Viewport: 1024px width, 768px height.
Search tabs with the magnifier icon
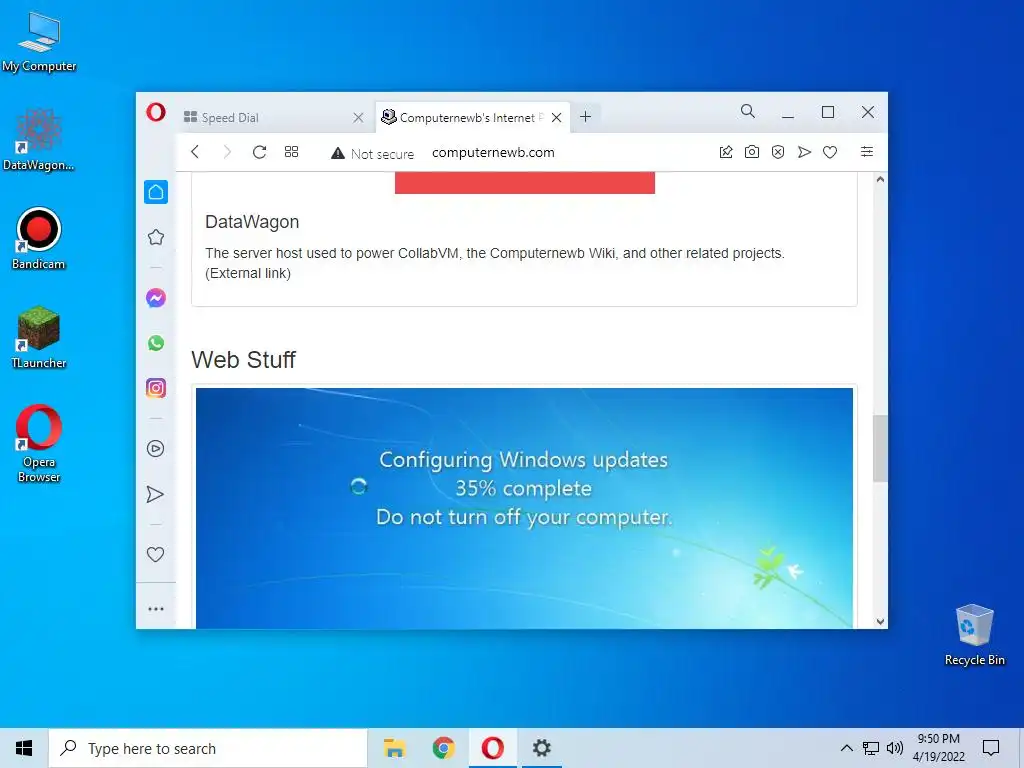pyautogui.click(x=748, y=112)
